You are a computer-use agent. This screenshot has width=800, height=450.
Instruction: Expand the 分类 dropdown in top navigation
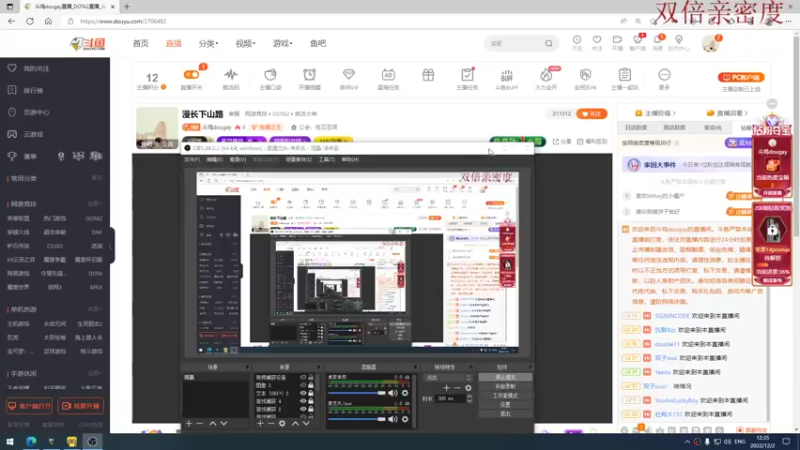pos(208,44)
